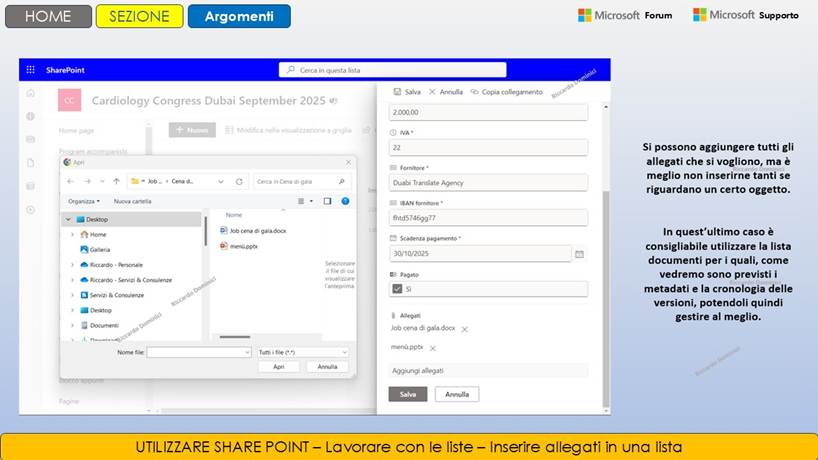Open help in the Apri dialog
Image resolution: width=818 pixels, height=460 pixels.
345,201
